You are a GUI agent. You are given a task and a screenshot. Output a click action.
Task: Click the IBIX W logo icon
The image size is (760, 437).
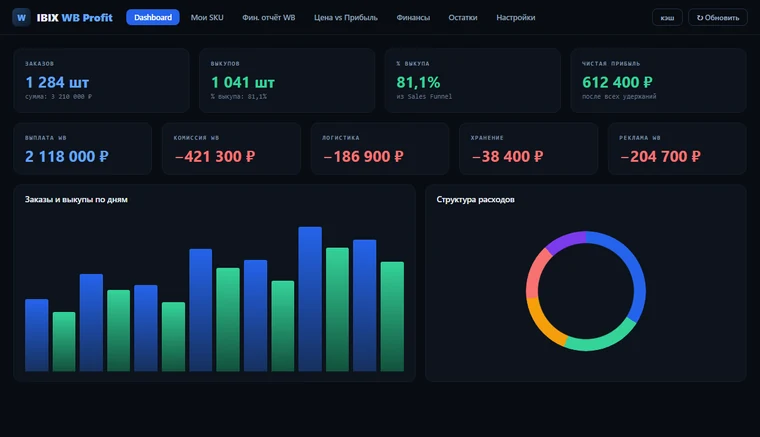pyautogui.click(x=21, y=17)
